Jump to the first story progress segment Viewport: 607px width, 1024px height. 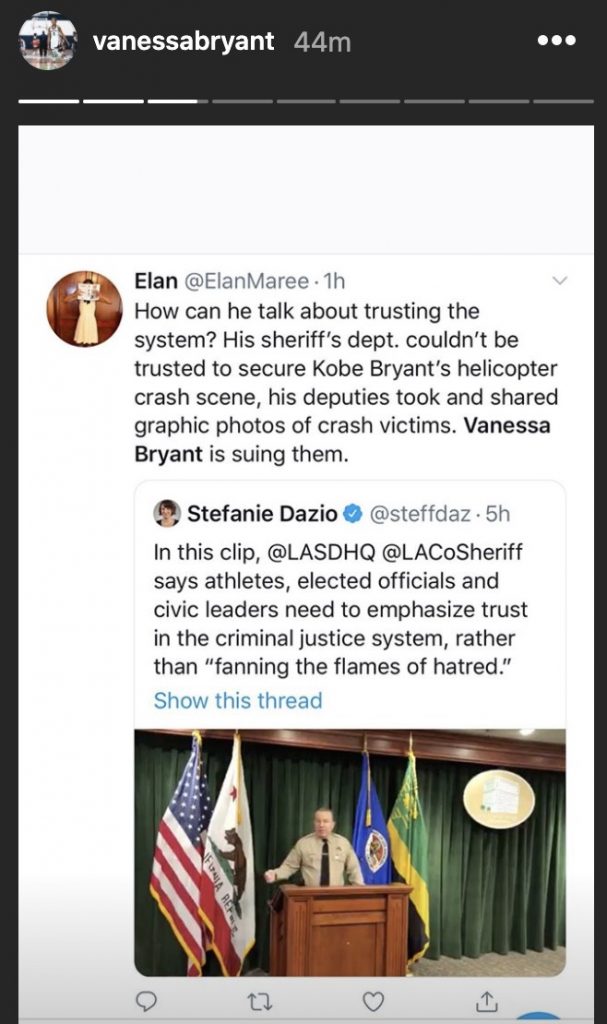tap(48, 101)
